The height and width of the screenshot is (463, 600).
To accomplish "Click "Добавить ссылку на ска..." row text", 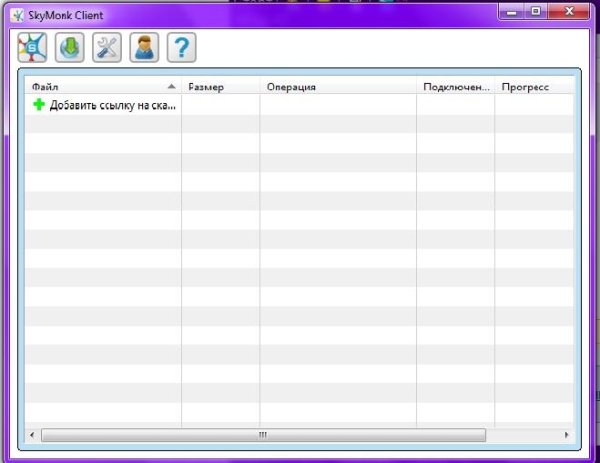I will click(x=113, y=105).
